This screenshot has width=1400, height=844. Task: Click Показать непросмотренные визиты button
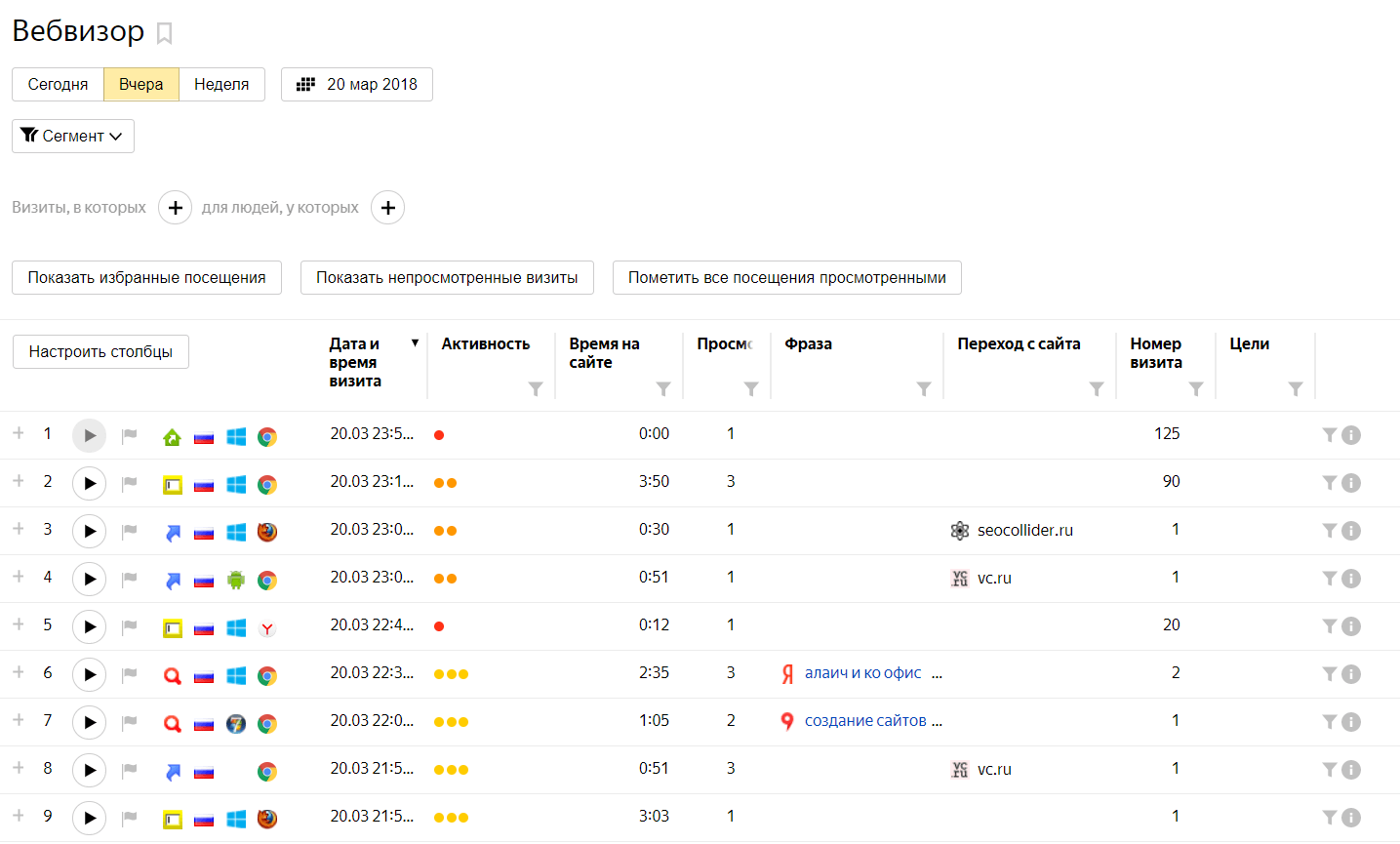point(447,277)
